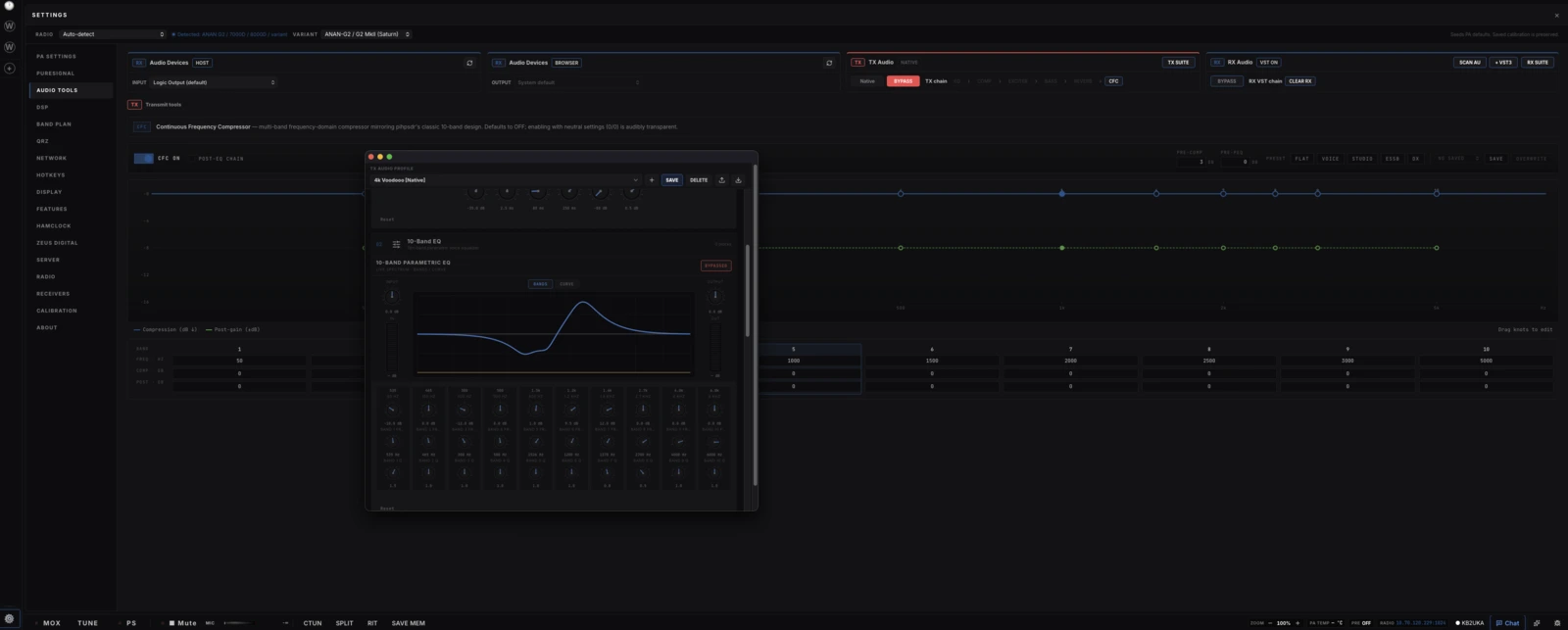The image size is (1568, 630).
Task: Toggle the CFC ON switch
Action: (x=143, y=159)
